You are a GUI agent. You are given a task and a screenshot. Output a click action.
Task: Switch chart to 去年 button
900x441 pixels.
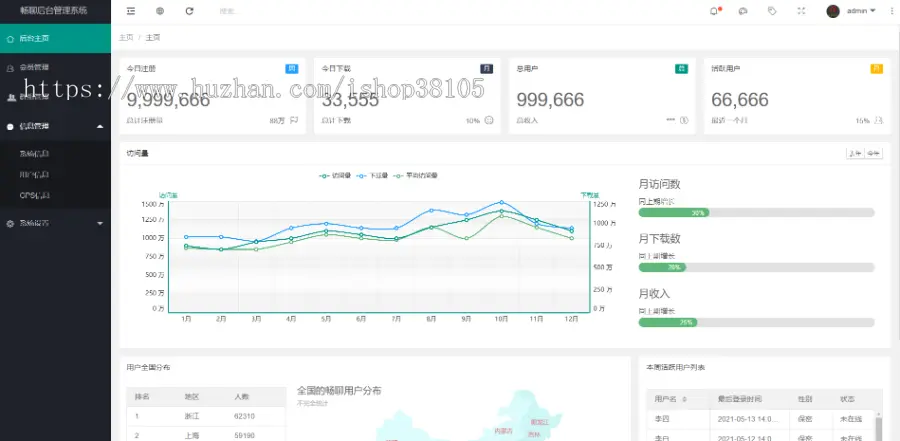pos(855,153)
